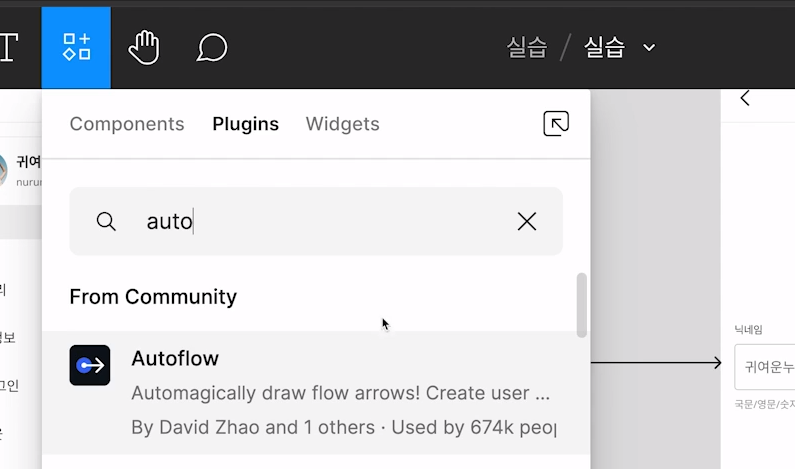Select the Plugins tab
The width and height of the screenshot is (795, 469).
pyautogui.click(x=245, y=124)
